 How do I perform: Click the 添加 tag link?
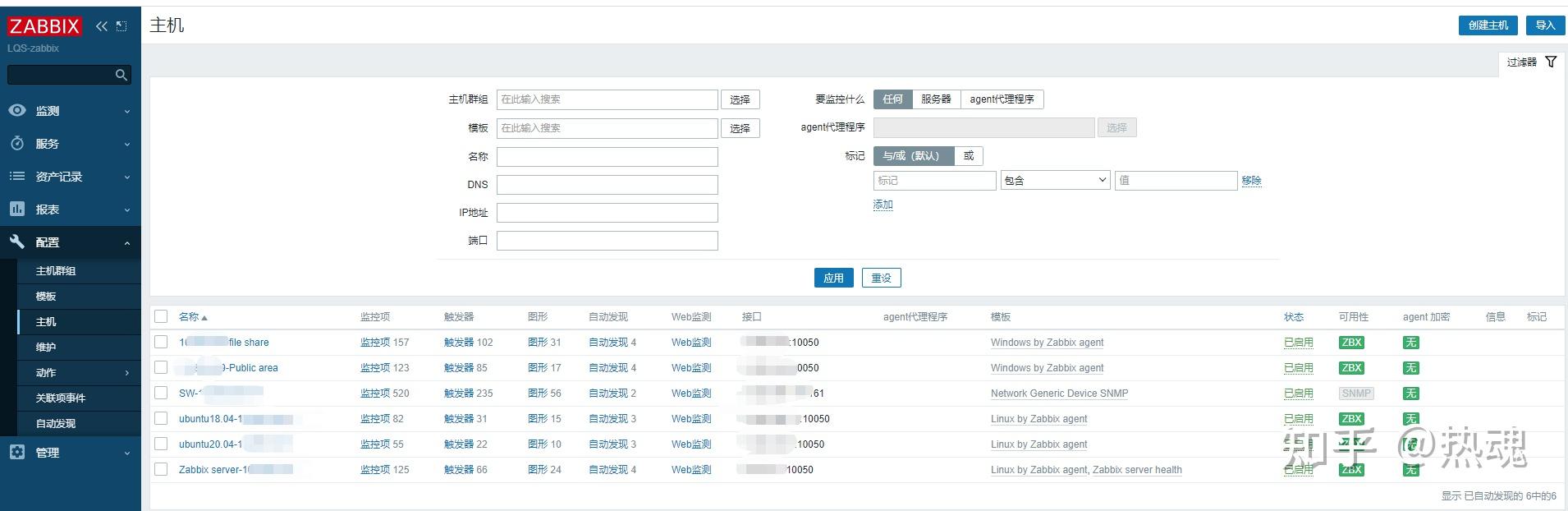pyautogui.click(x=883, y=205)
